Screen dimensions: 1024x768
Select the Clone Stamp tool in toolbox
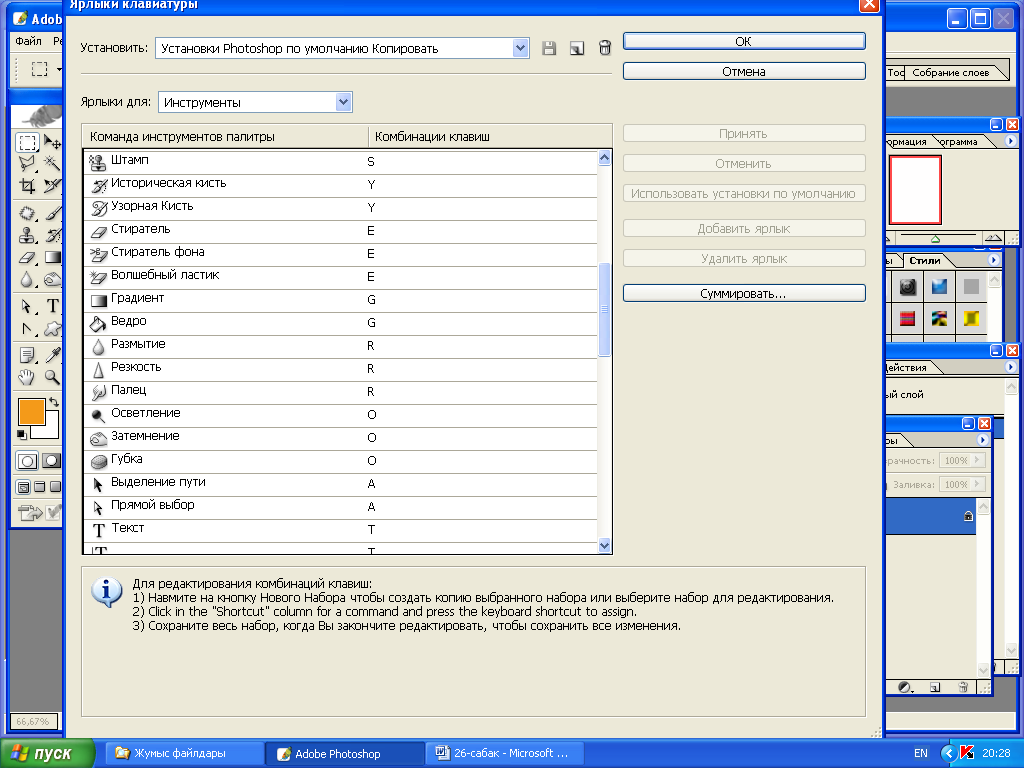pos(27,235)
